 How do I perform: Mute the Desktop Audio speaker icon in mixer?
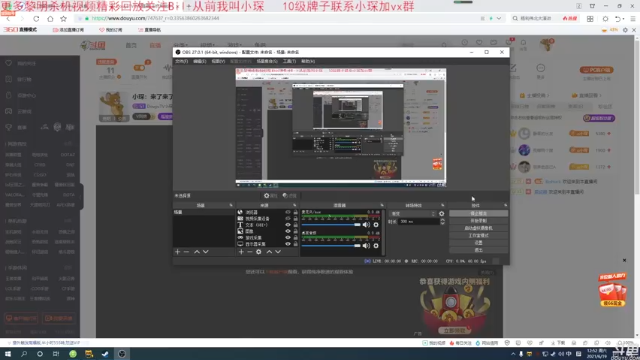pos(366,246)
